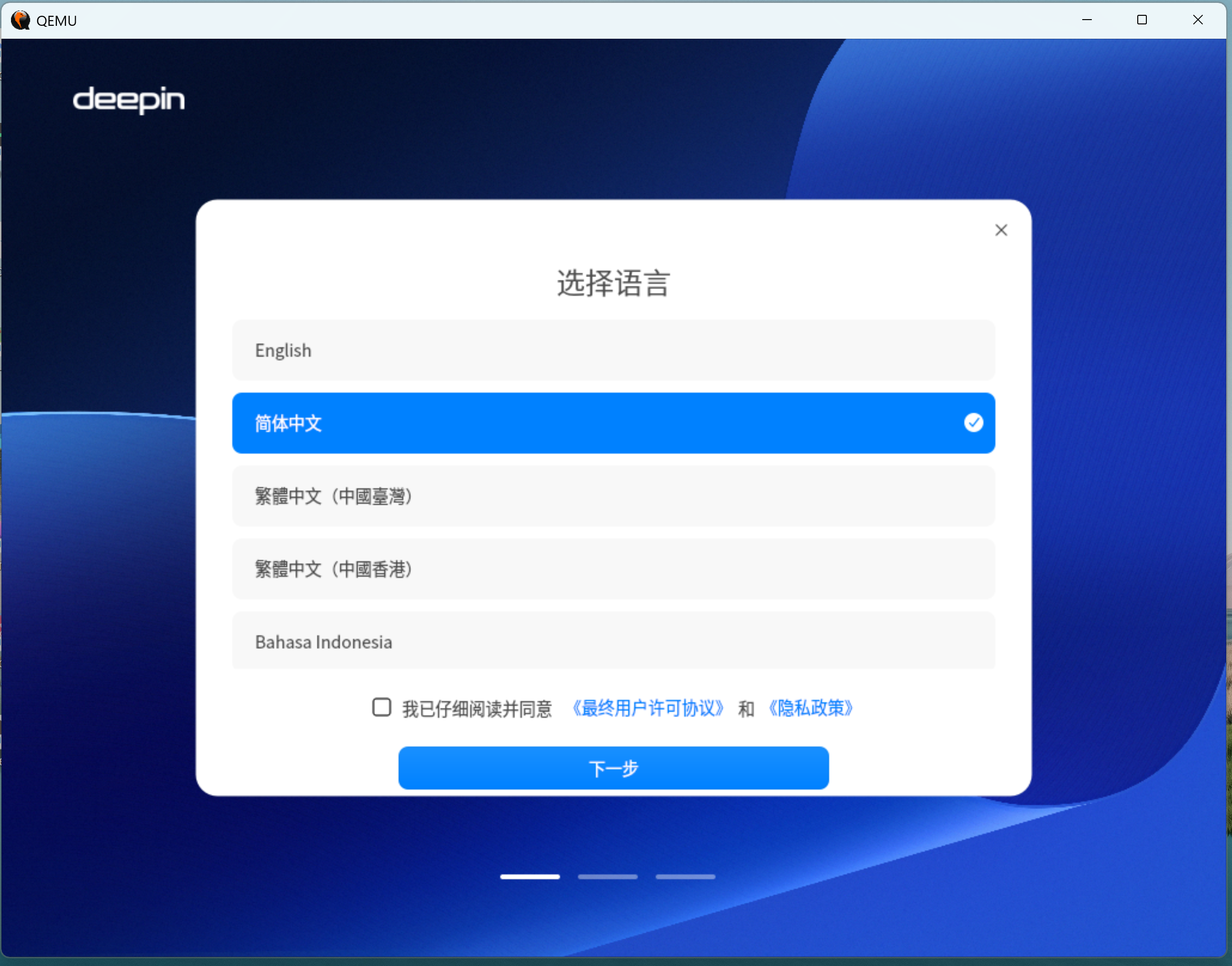Minimize the QEMU window
1232x966 pixels.
(x=1087, y=20)
